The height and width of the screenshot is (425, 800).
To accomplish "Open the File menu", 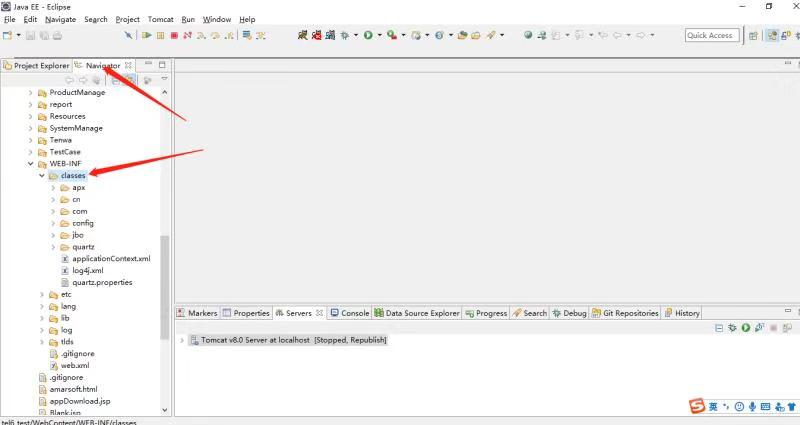I will tap(10, 19).
